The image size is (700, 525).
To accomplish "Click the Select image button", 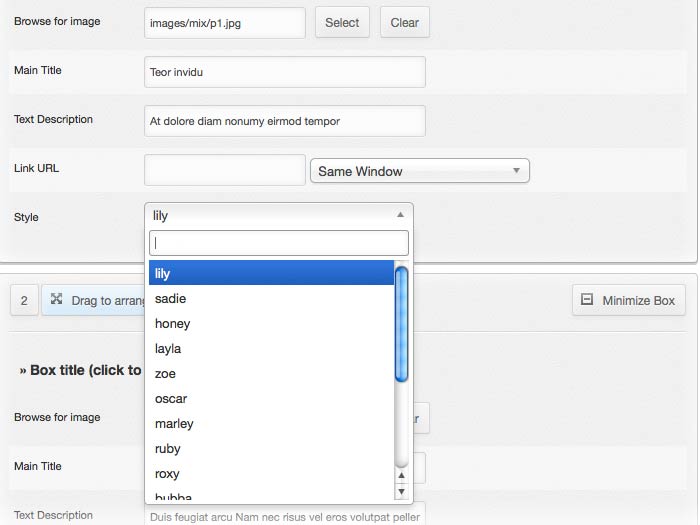I will click(342, 23).
